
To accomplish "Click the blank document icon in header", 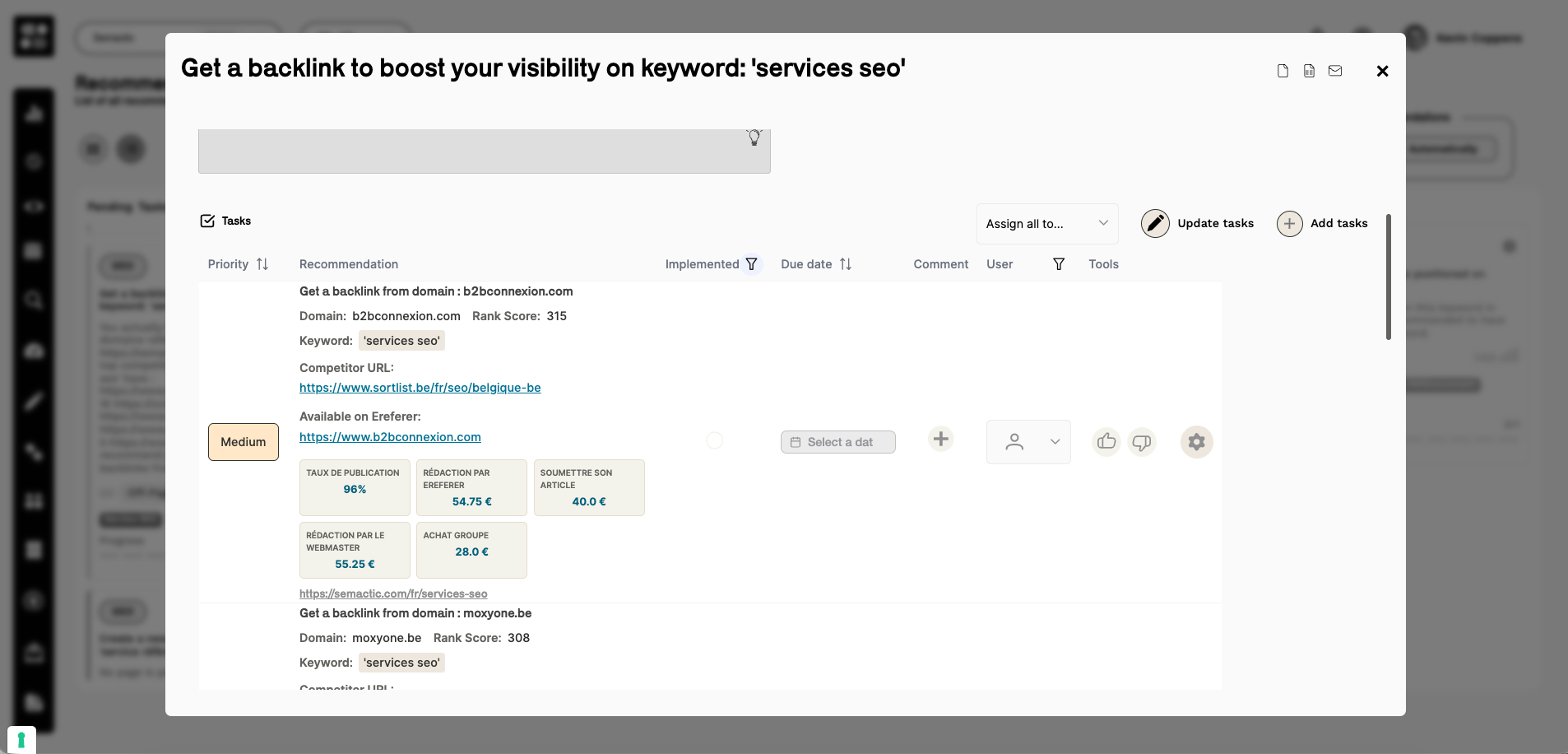I will 1283,71.
